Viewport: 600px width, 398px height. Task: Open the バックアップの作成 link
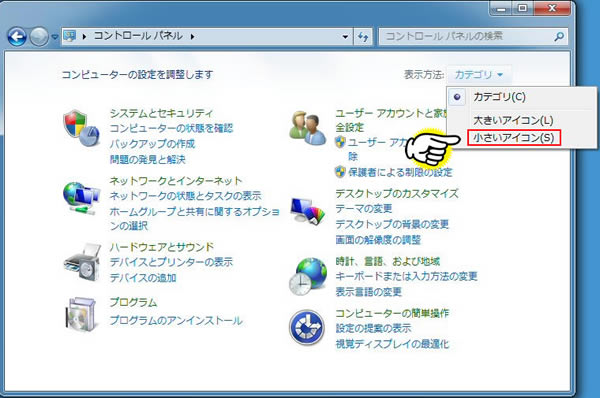(x=152, y=144)
